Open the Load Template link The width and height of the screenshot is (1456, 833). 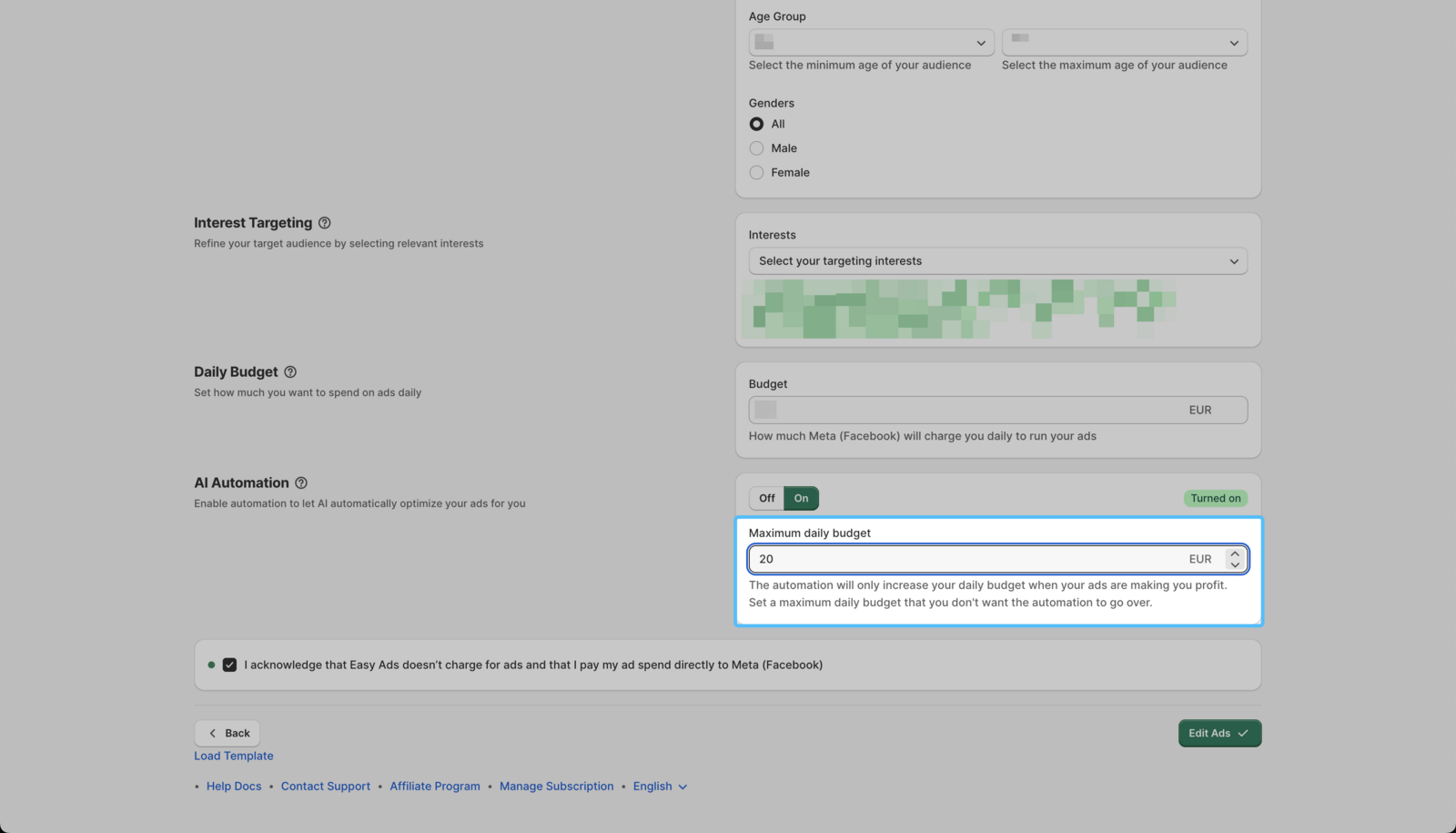pyautogui.click(x=233, y=757)
